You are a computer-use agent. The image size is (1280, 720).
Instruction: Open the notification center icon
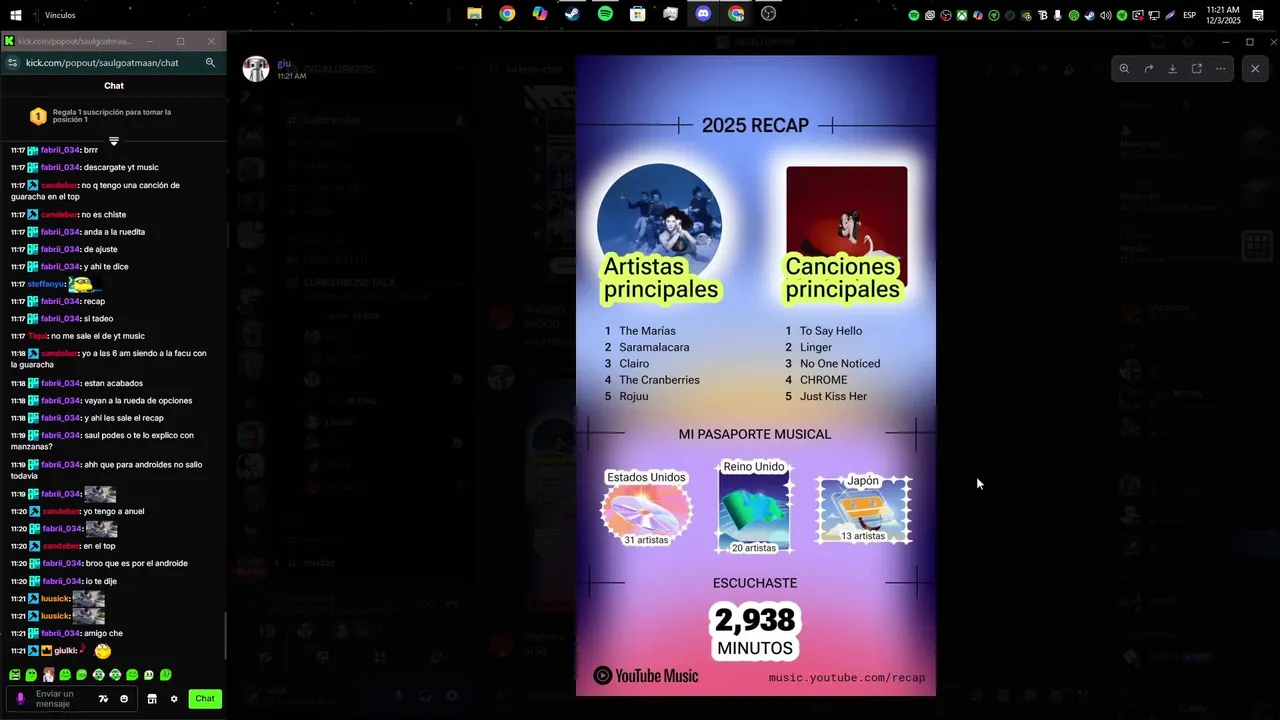(x=1258, y=15)
